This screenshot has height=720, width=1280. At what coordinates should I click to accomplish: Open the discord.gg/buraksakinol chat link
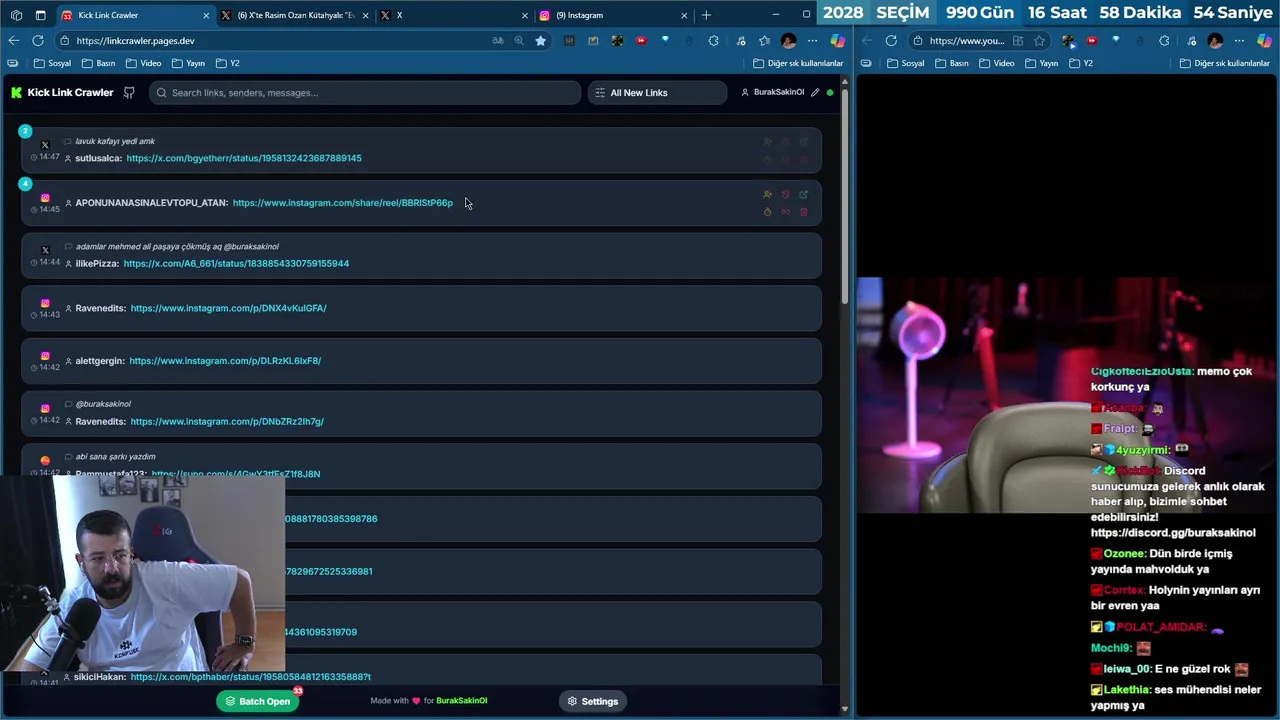[x=1173, y=533]
